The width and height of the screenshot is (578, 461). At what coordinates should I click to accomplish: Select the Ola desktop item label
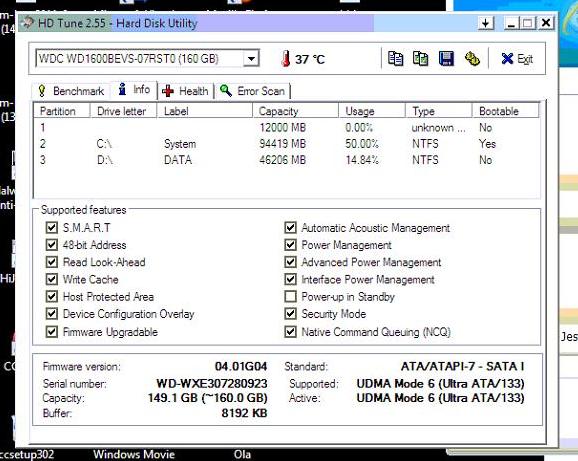pyautogui.click(x=242, y=454)
